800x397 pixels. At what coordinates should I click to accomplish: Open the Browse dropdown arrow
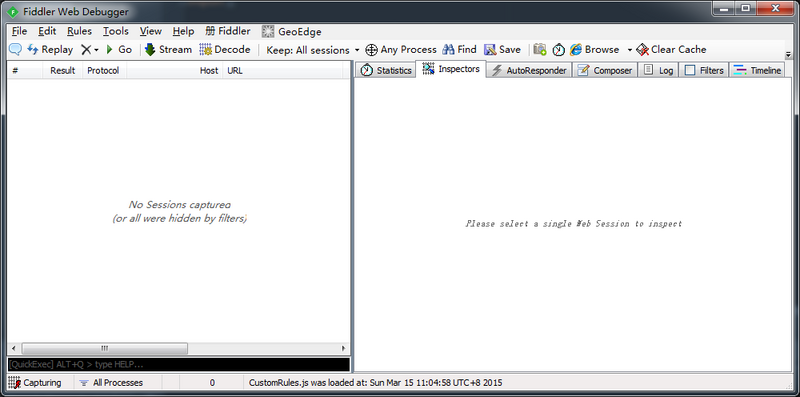[630, 50]
